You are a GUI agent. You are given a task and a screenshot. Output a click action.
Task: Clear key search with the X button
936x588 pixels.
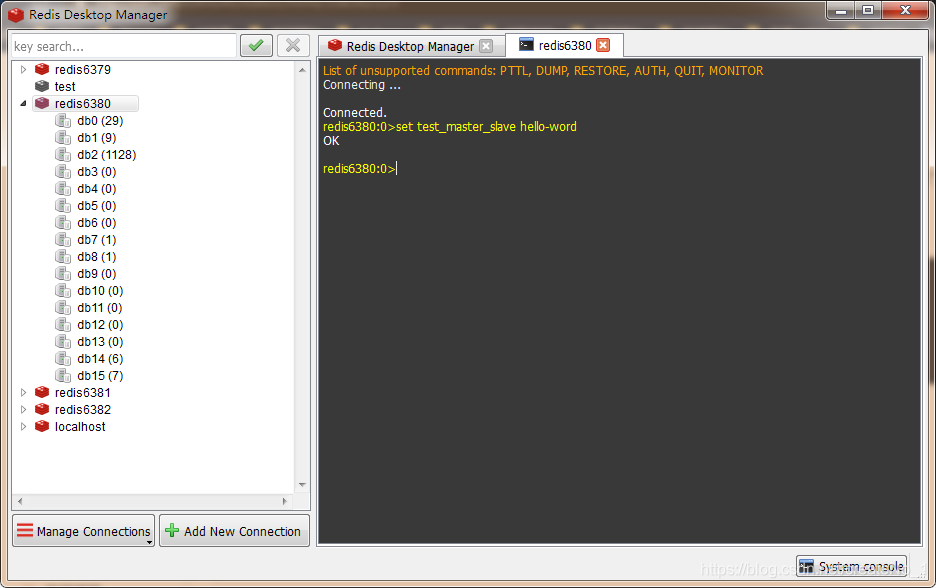pyautogui.click(x=293, y=45)
